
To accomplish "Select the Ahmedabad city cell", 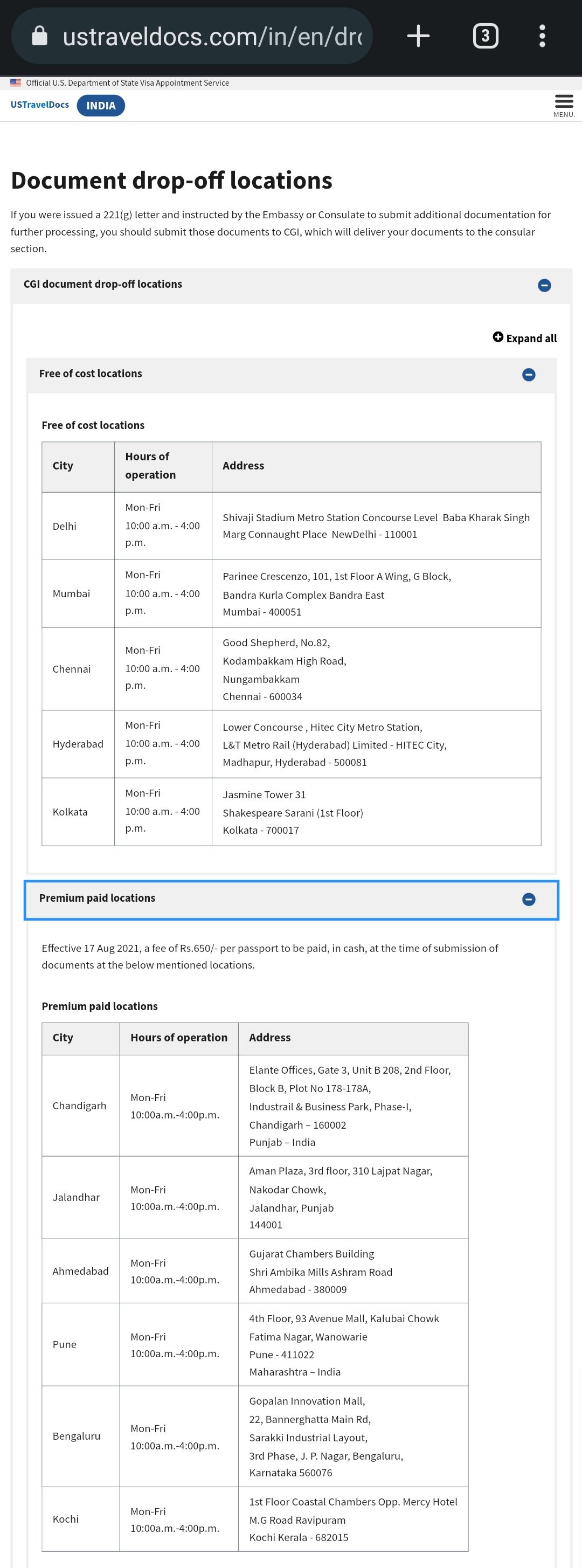I will pyautogui.click(x=80, y=1271).
